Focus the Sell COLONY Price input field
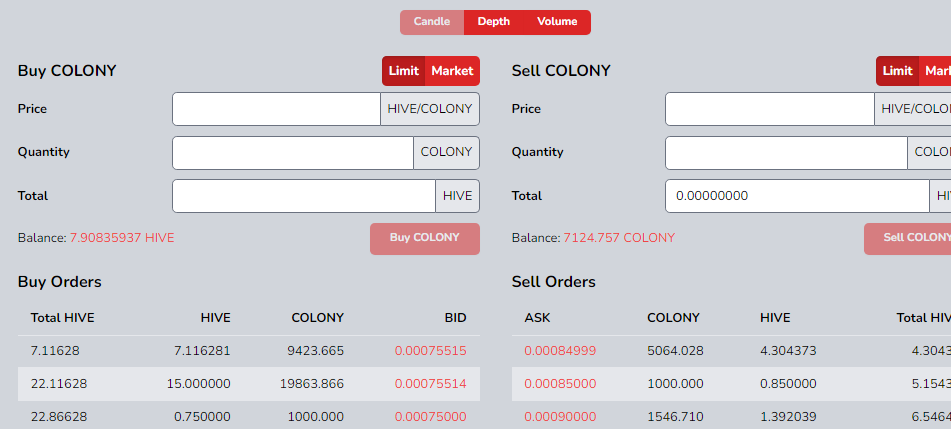 (770, 109)
